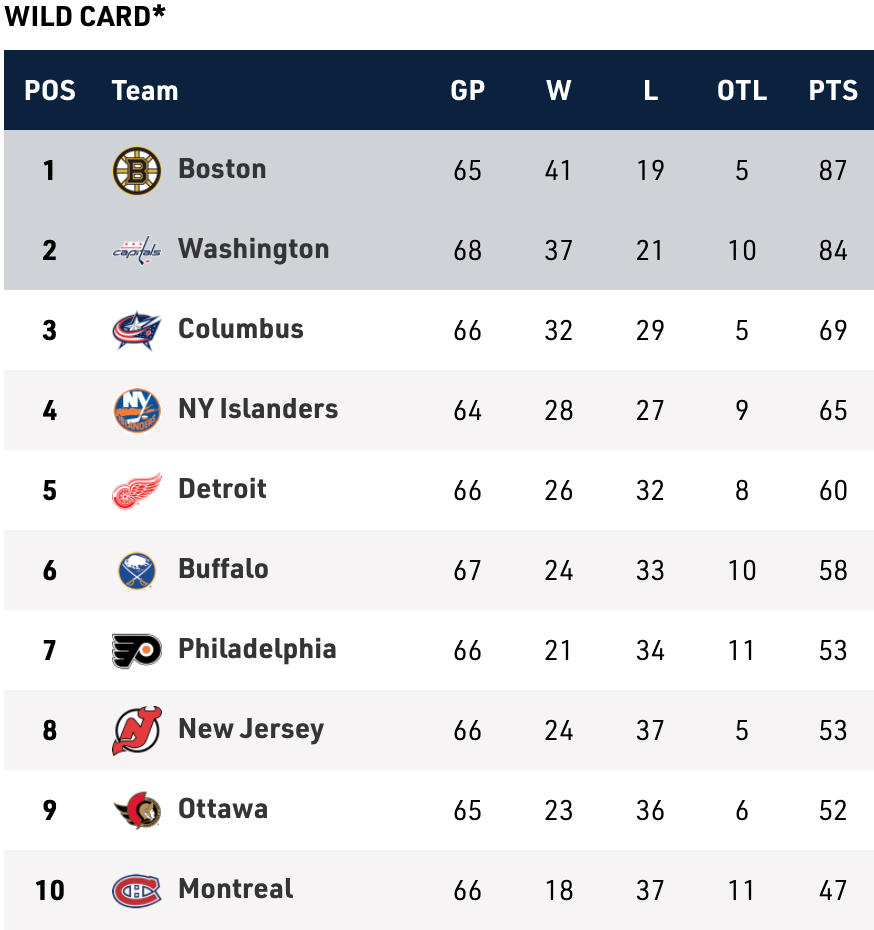Click the Washington Capitals logo
This screenshot has width=874, height=930.
point(136,250)
